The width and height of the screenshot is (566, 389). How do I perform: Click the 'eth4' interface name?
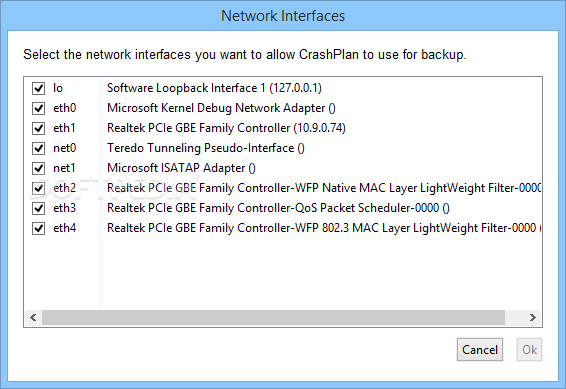65,228
